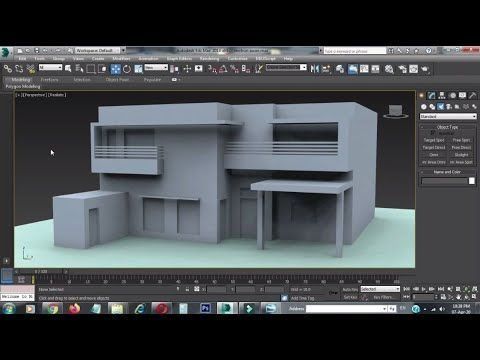Screen dimensions: 480x360
Task: Open the Rendering menu
Action: [209, 59]
